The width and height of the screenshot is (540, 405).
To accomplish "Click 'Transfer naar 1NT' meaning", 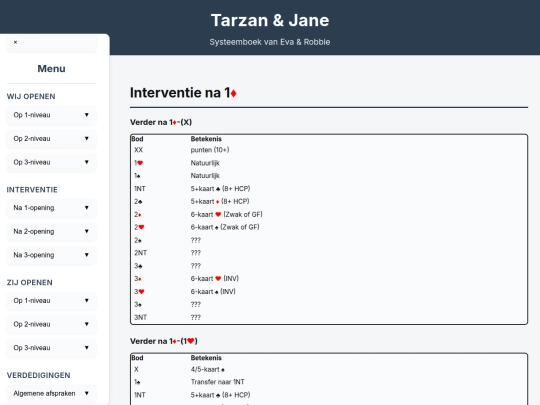I will click(218, 382).
